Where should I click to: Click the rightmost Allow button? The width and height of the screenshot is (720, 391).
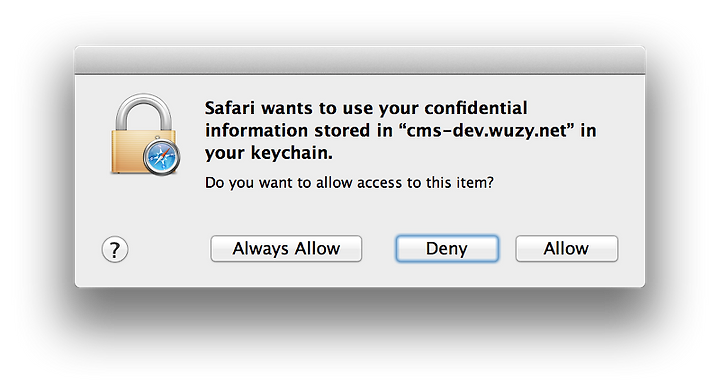tap(567, 249)
